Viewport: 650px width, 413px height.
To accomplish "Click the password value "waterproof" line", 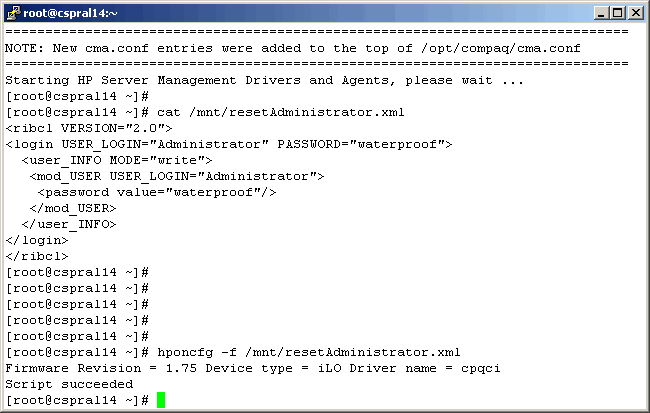I will [157, 192].
